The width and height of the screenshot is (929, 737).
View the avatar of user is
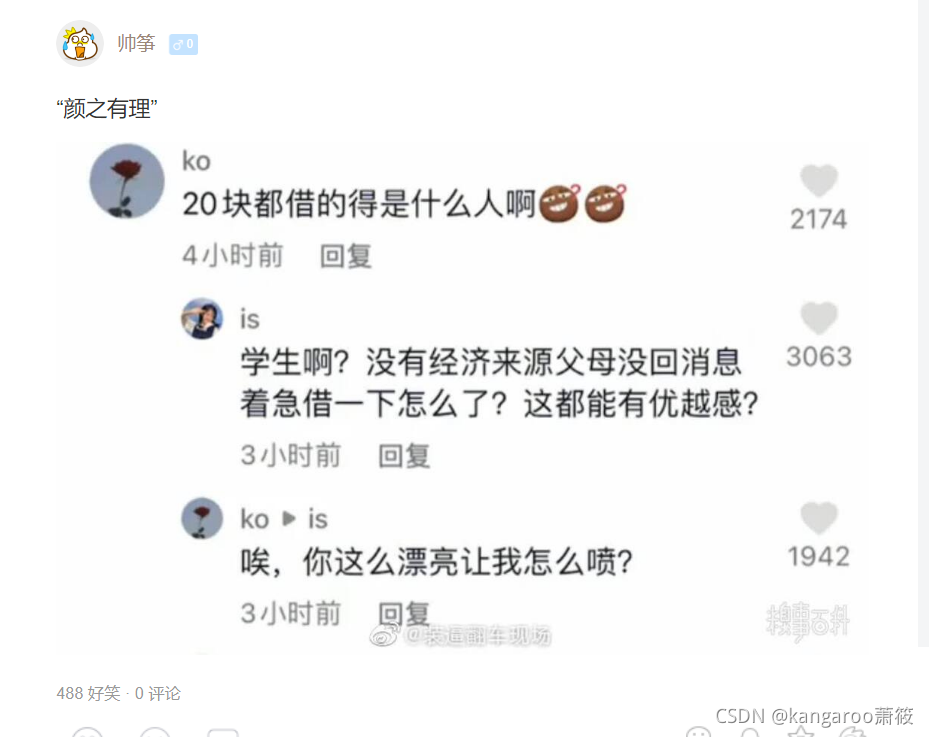click(202, 319)
